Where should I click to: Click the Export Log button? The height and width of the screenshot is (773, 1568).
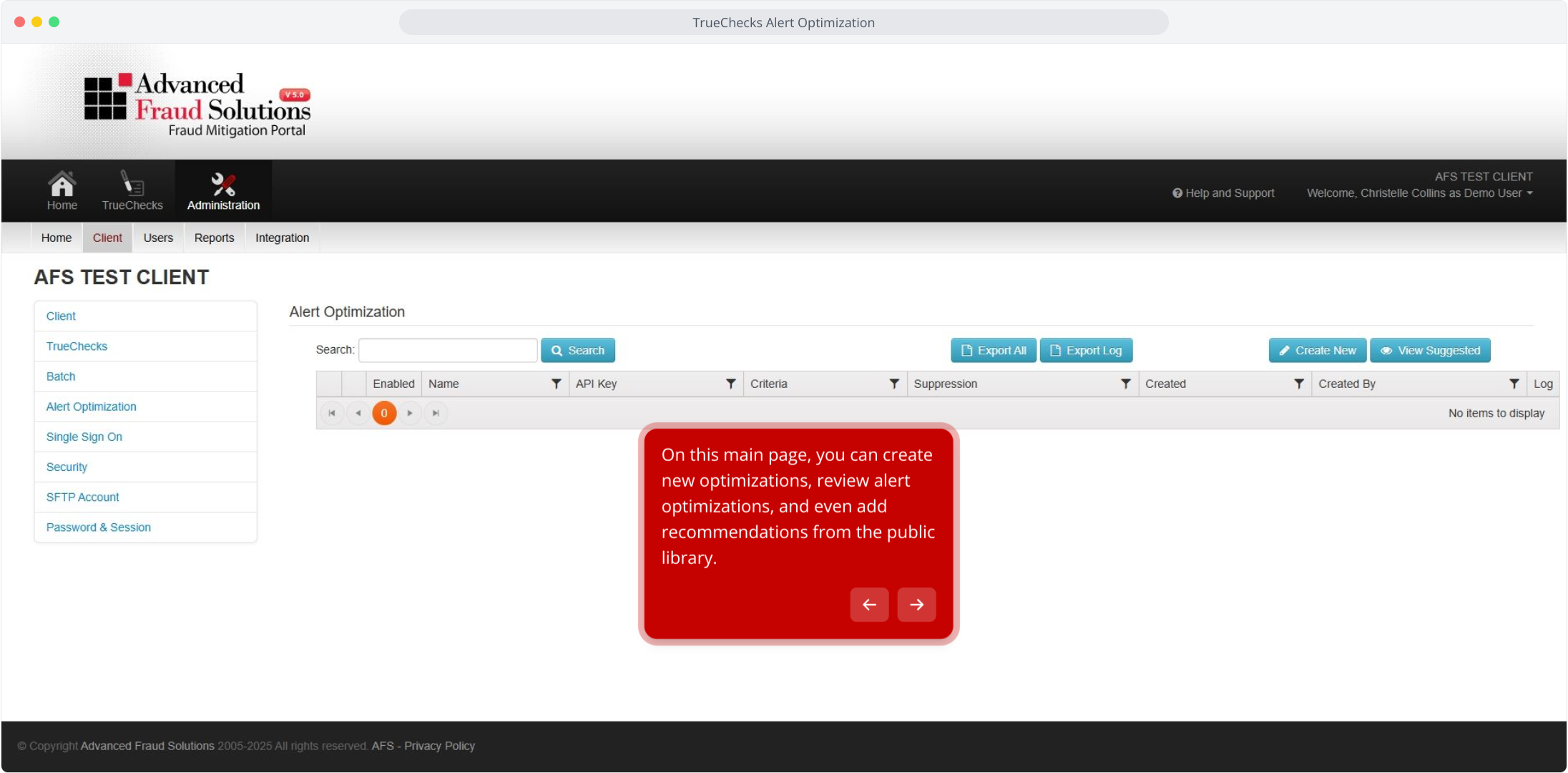1086,350
